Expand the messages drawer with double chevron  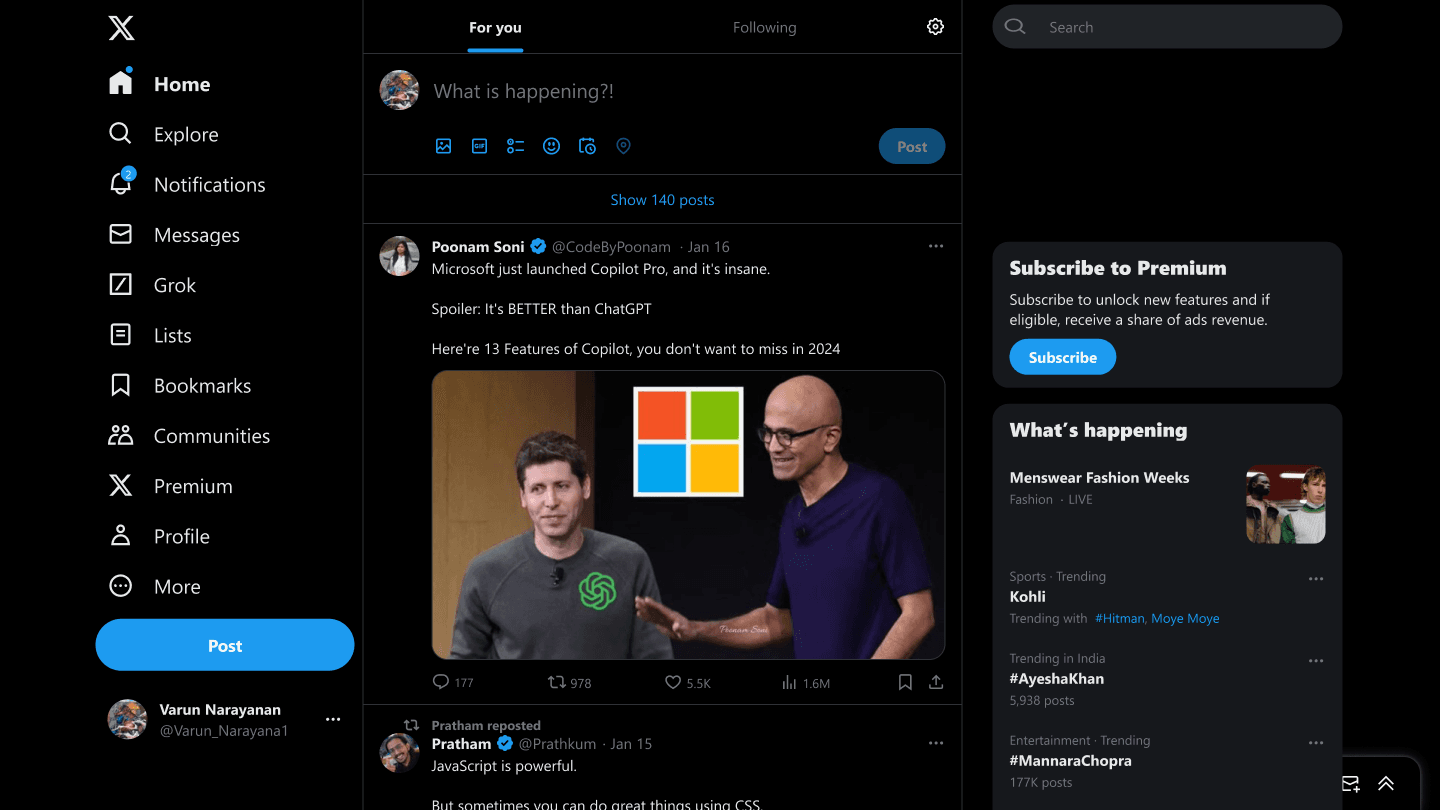1386,783
